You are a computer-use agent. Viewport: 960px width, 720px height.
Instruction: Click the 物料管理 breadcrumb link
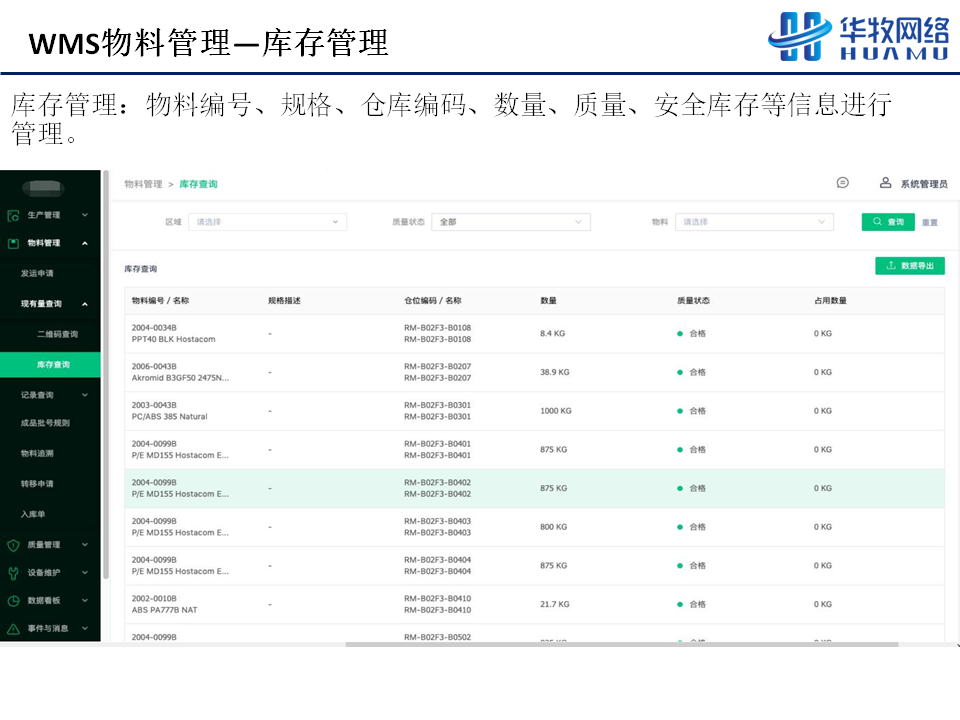pos(143,184)
